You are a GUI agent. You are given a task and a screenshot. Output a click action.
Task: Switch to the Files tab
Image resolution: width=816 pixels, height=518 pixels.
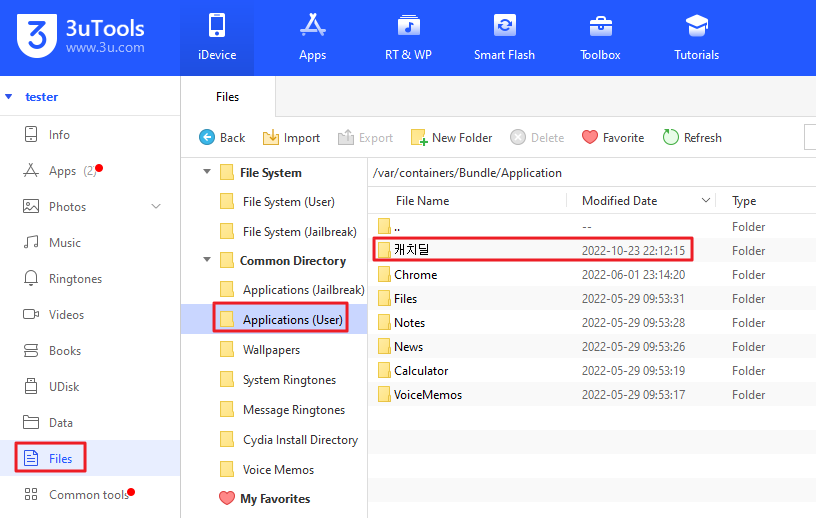(227, 97)
